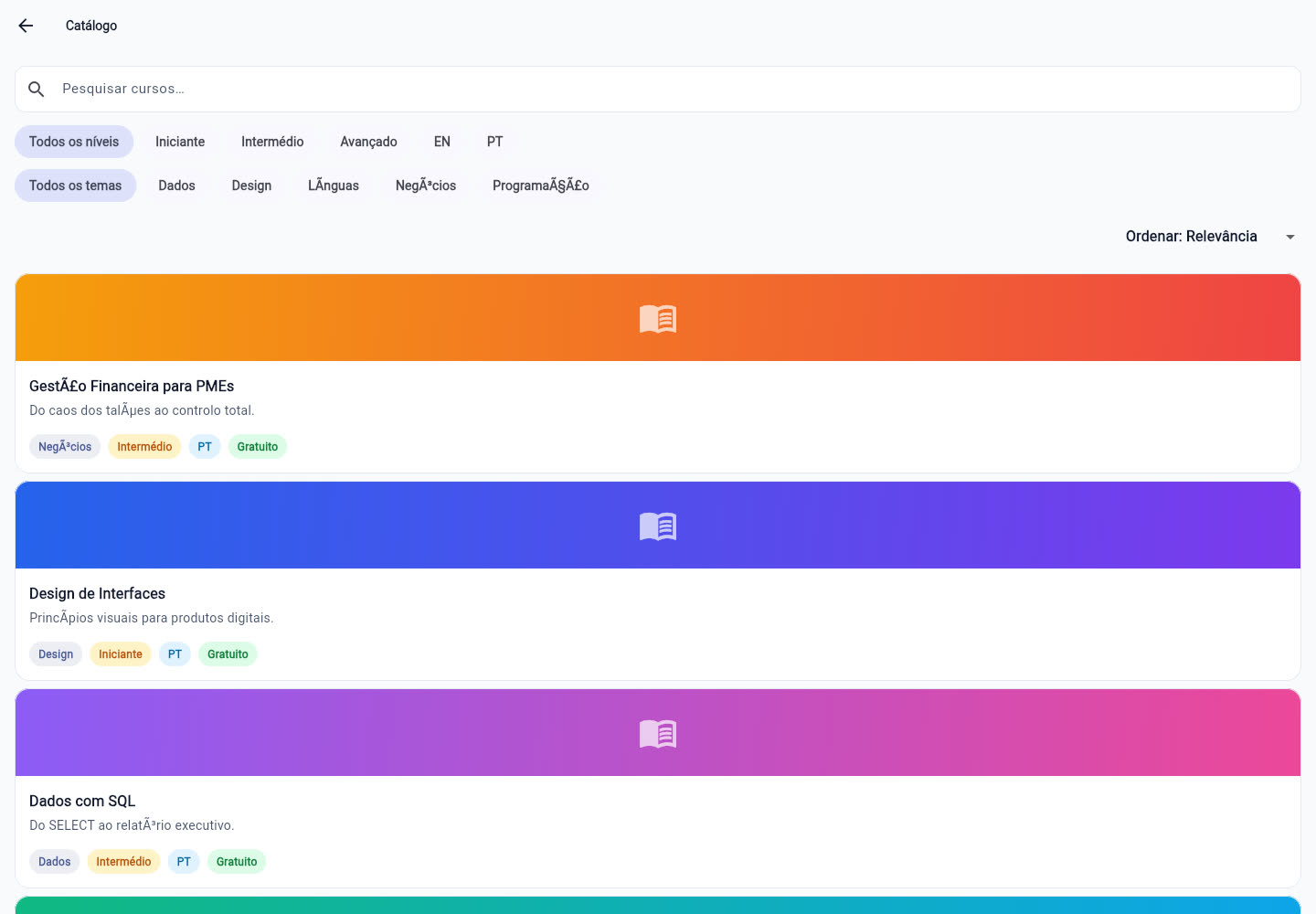Click the Design tag on Design de Interfaces card
The height and width of the screenshot is (914, 1316).
(56, 654)
